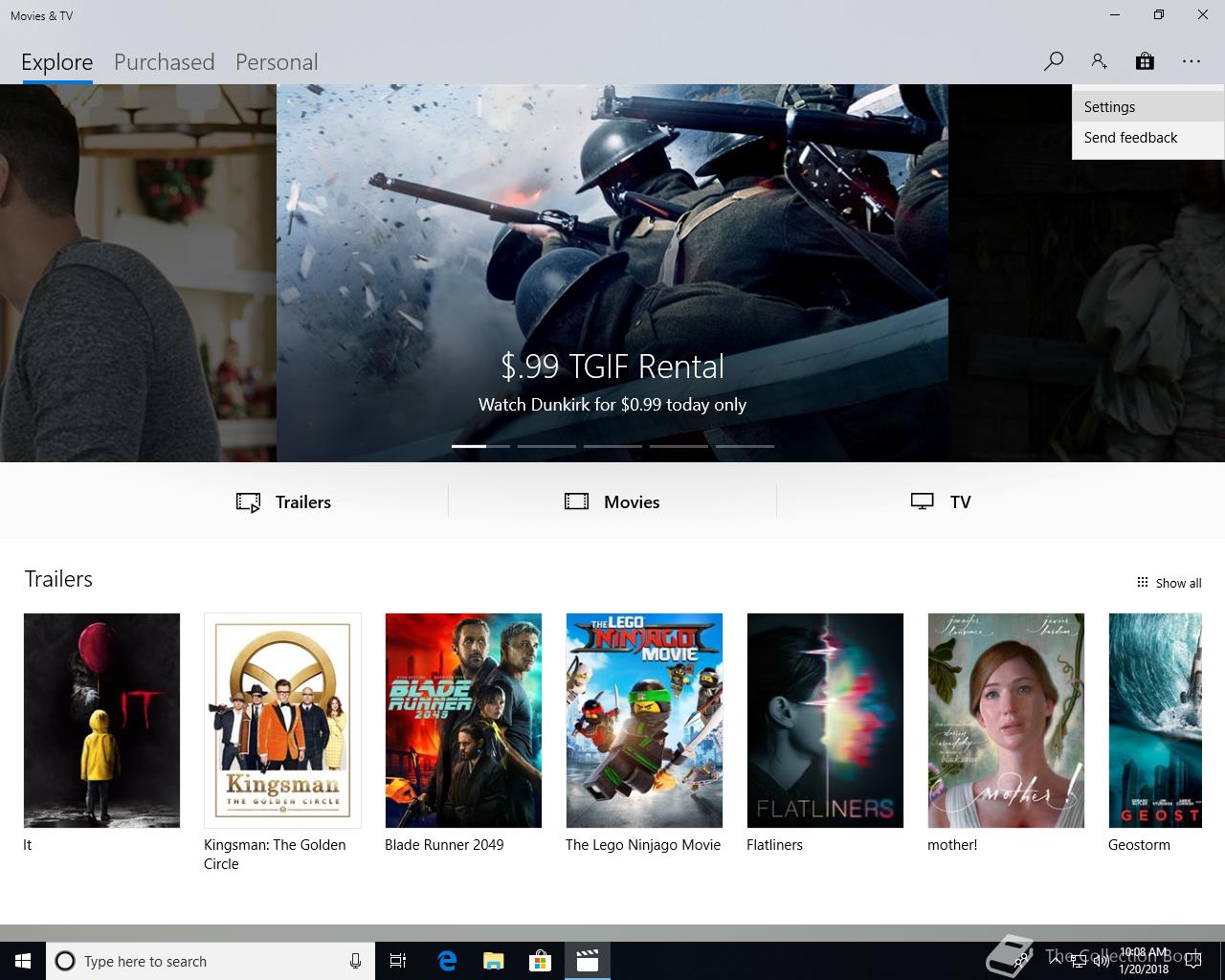Switch to the Explore tab
This screenshot has width=1225, height=980.
click(57, 62)
